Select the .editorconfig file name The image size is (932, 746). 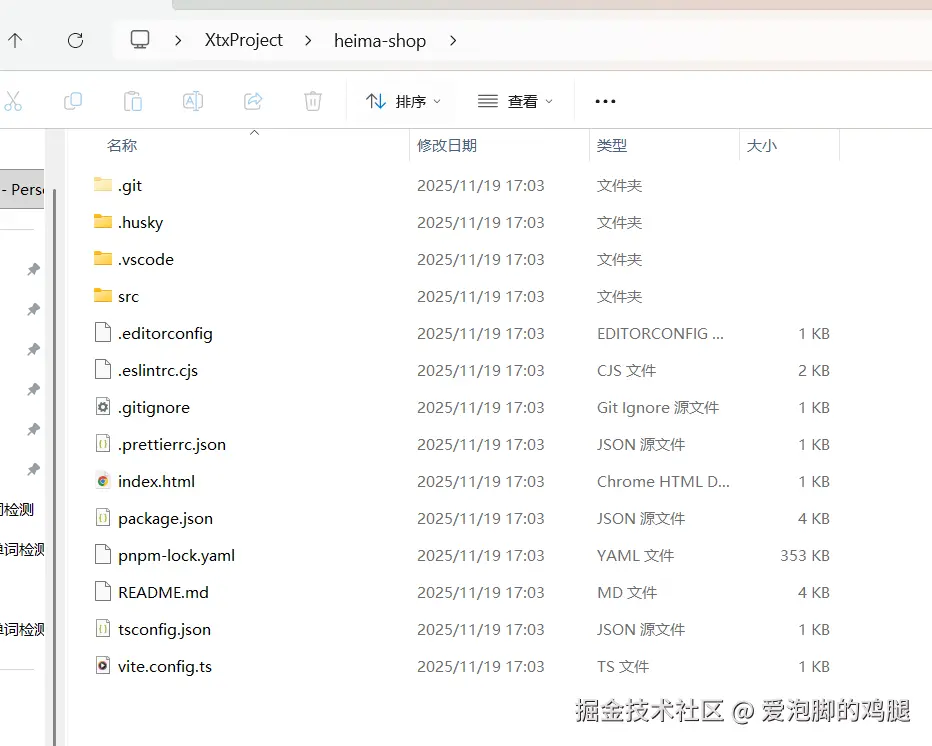point(165,333)
